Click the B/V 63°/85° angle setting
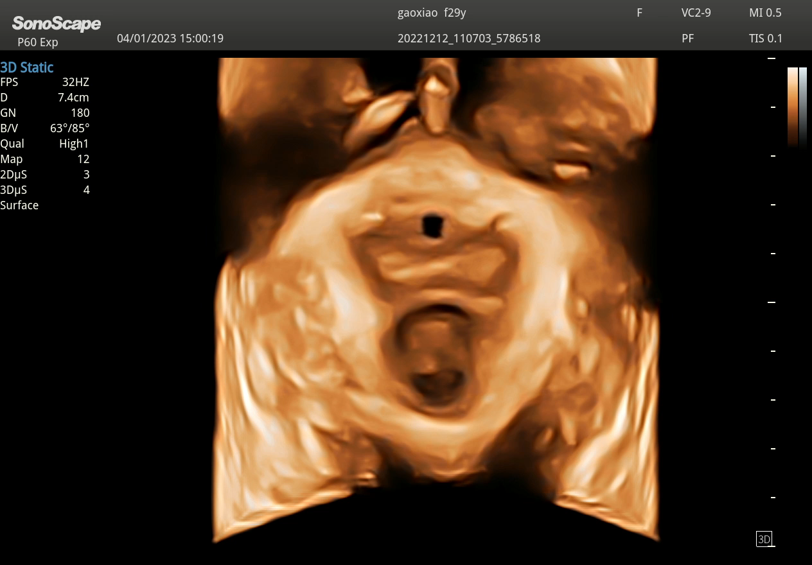This screenshot has height=565, width=812. tap(45, 129)
